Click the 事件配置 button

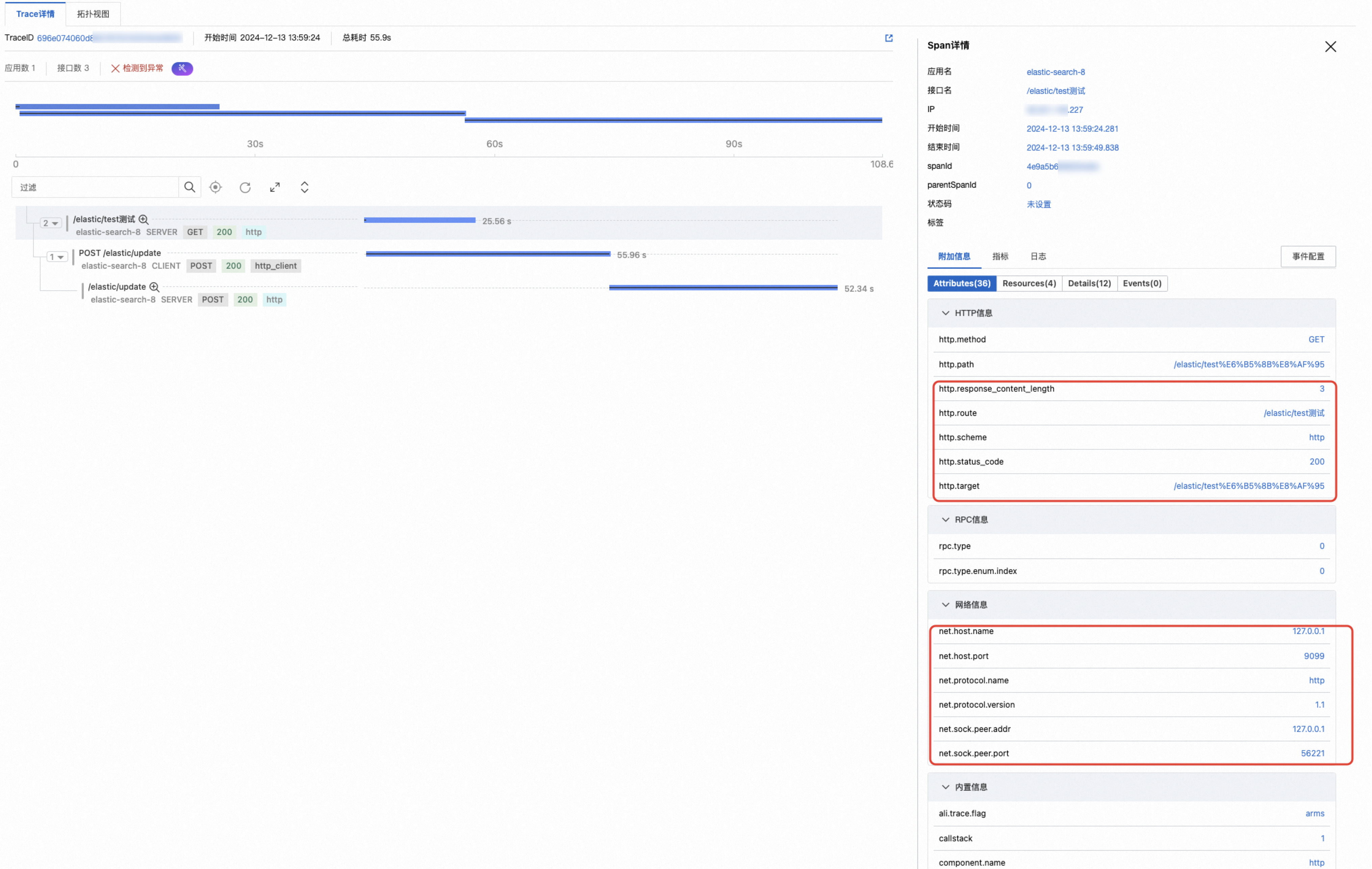pos(1307,256)
